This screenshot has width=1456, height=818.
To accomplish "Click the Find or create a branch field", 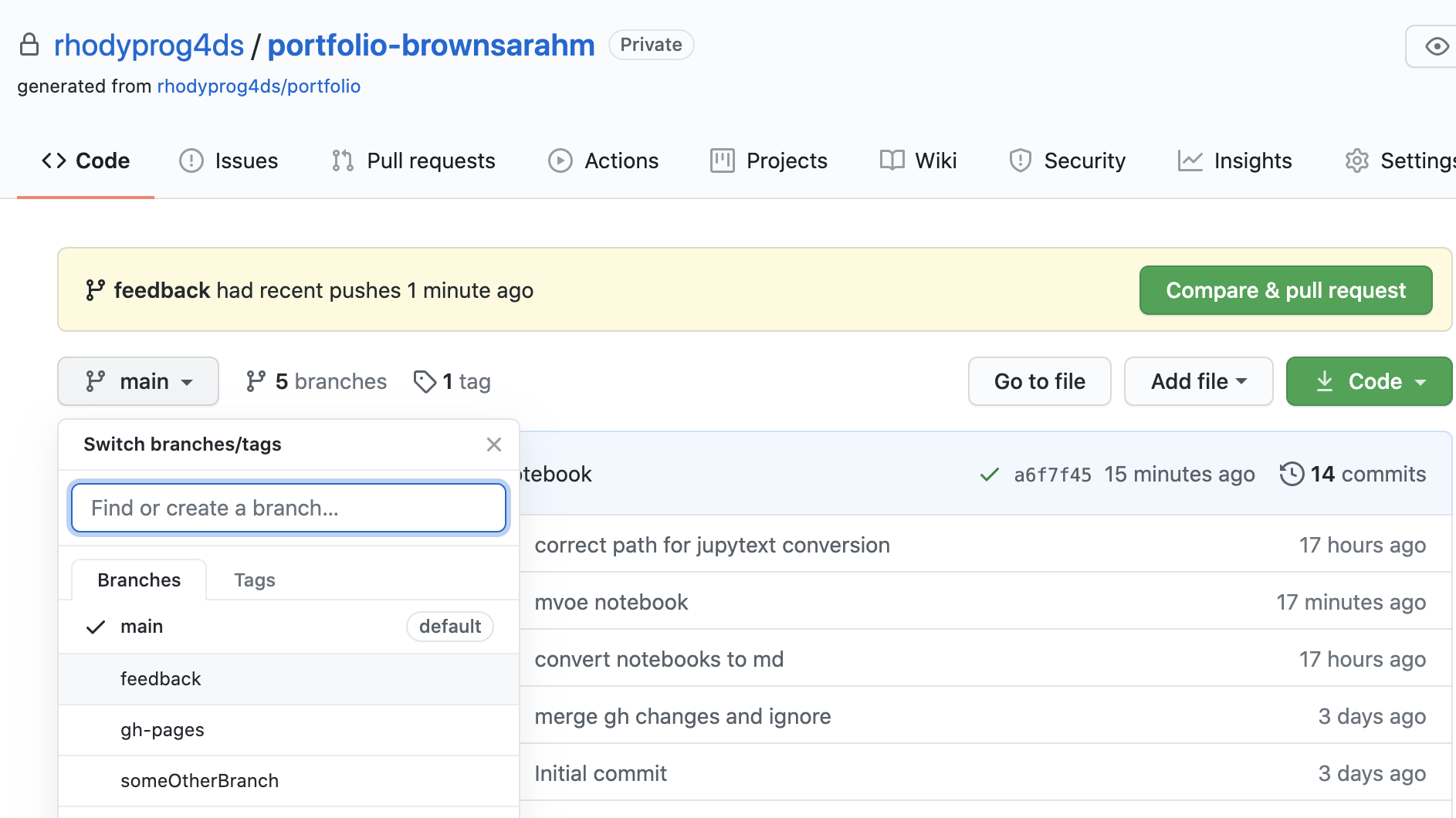I will coord(288,508).
